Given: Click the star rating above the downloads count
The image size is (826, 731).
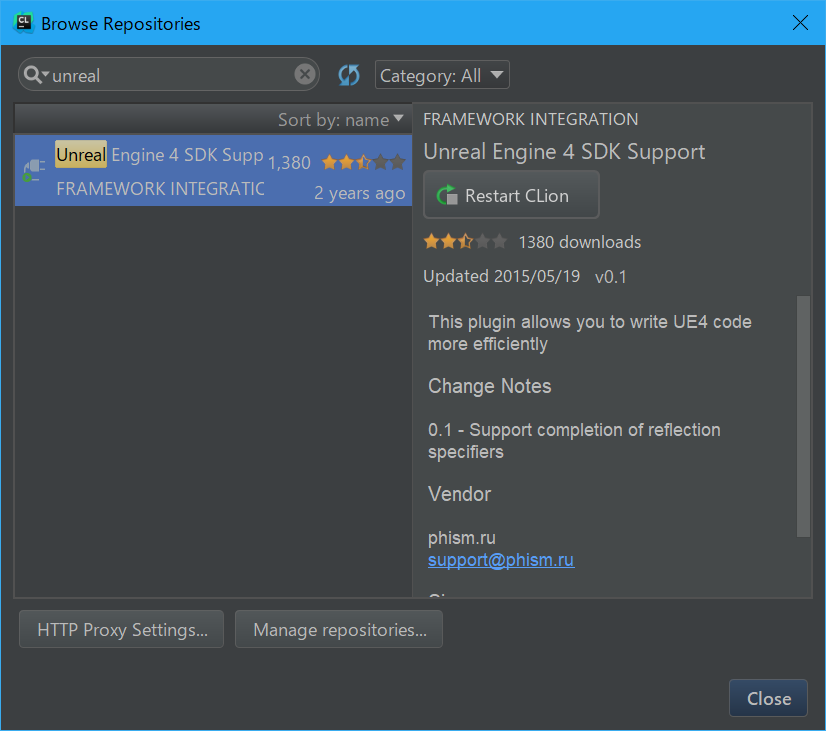Looking at the screenshot, I should (x=465, y=242).
